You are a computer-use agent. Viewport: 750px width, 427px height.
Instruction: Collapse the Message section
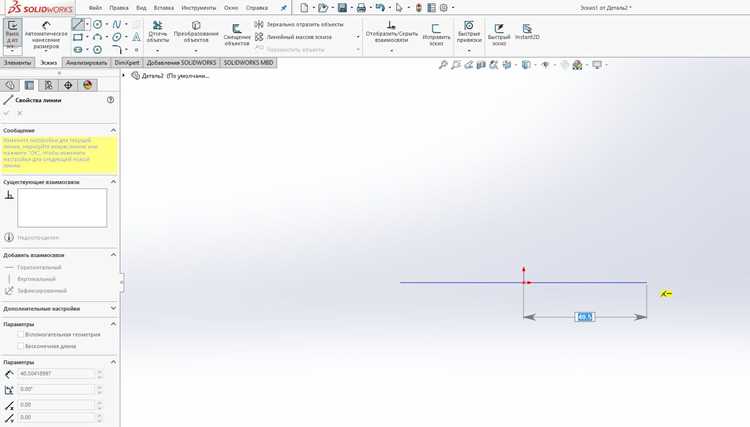113,130
